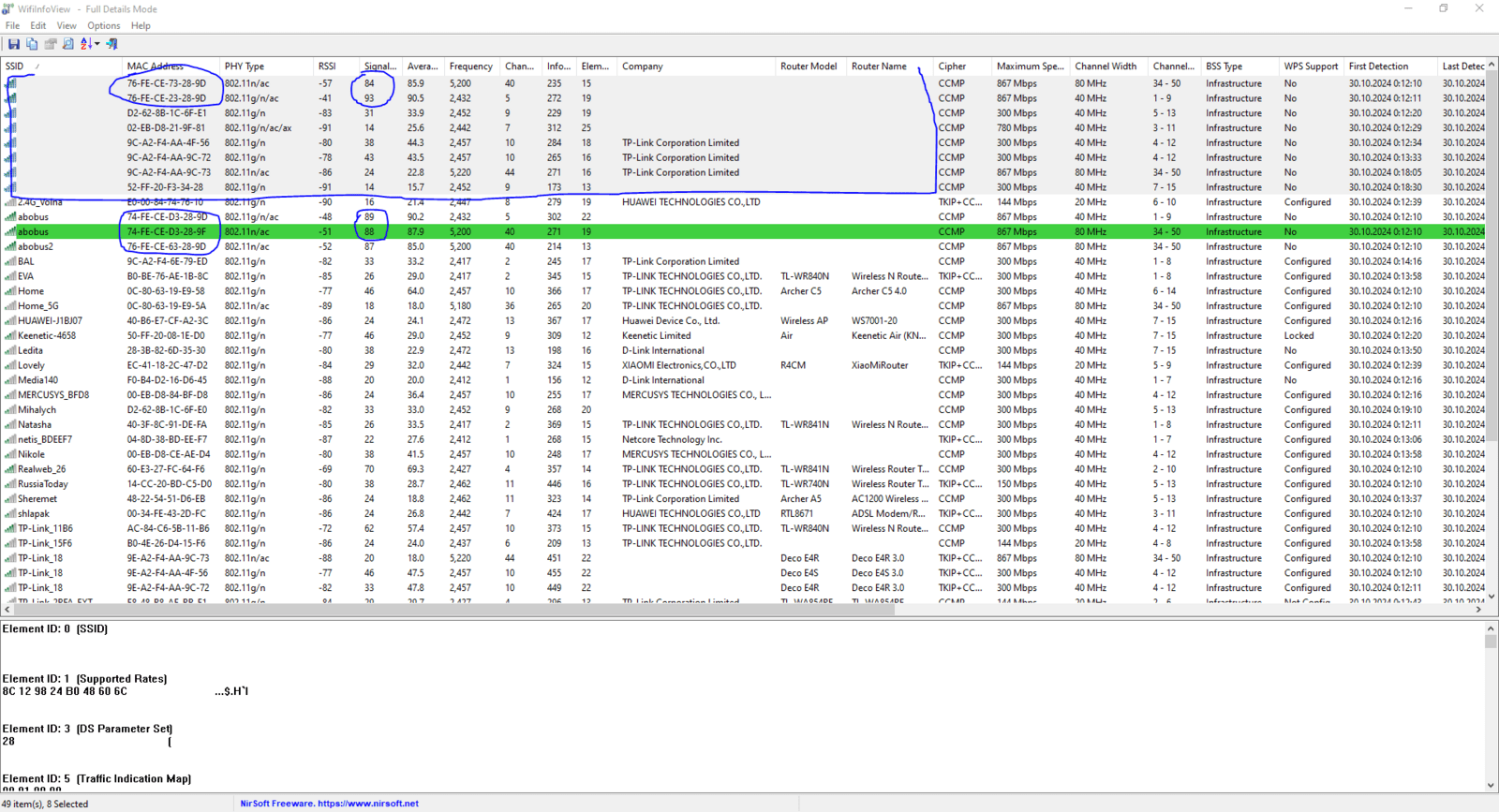Click the Copy Selected Items toolbar icon
The image size is (1499, 812).
[x=32, y=44]
